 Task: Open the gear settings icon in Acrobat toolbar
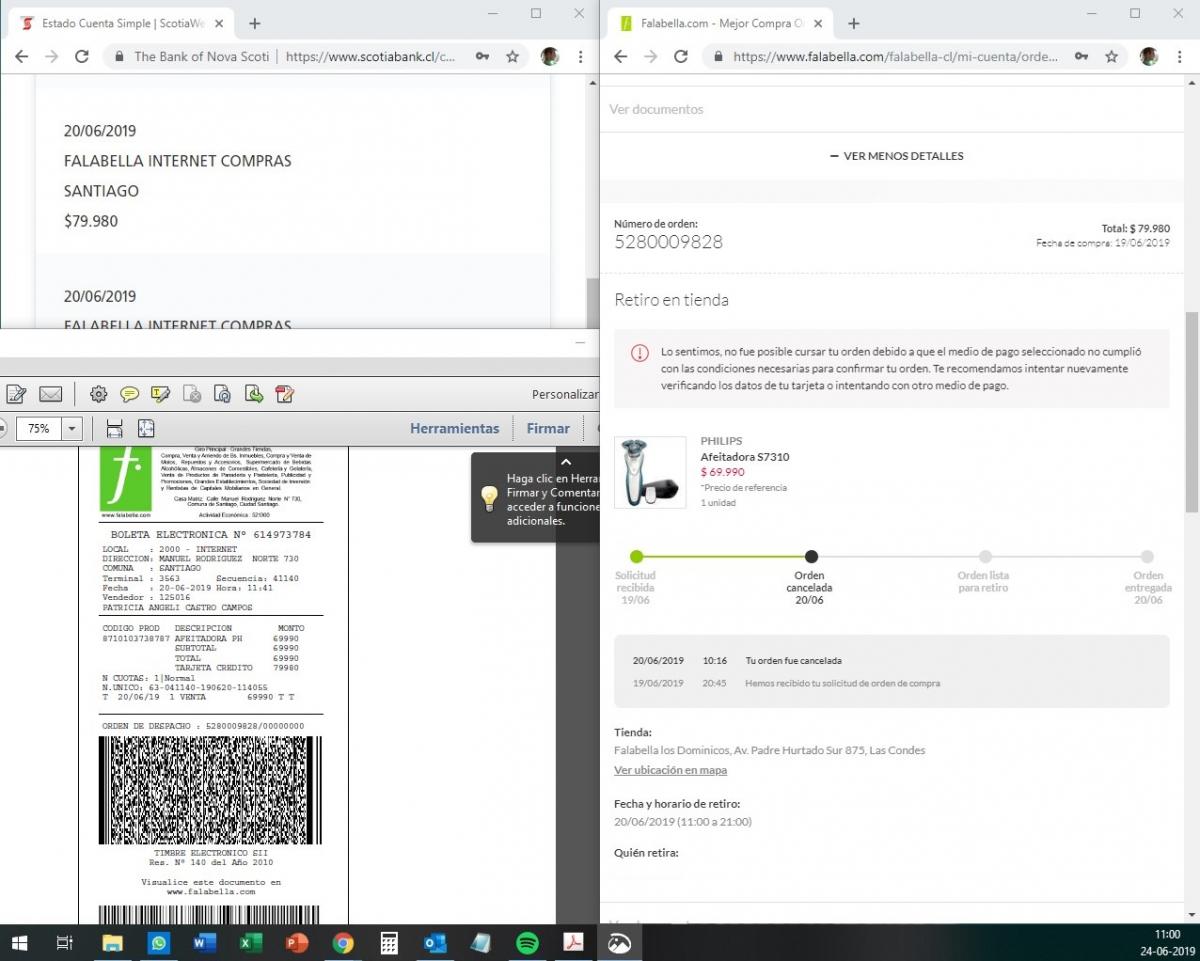[98, 394]
